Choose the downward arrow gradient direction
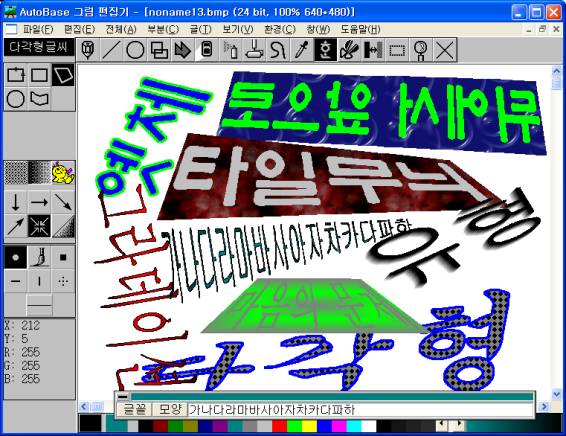566x436 pixels. tap(16, 202)
